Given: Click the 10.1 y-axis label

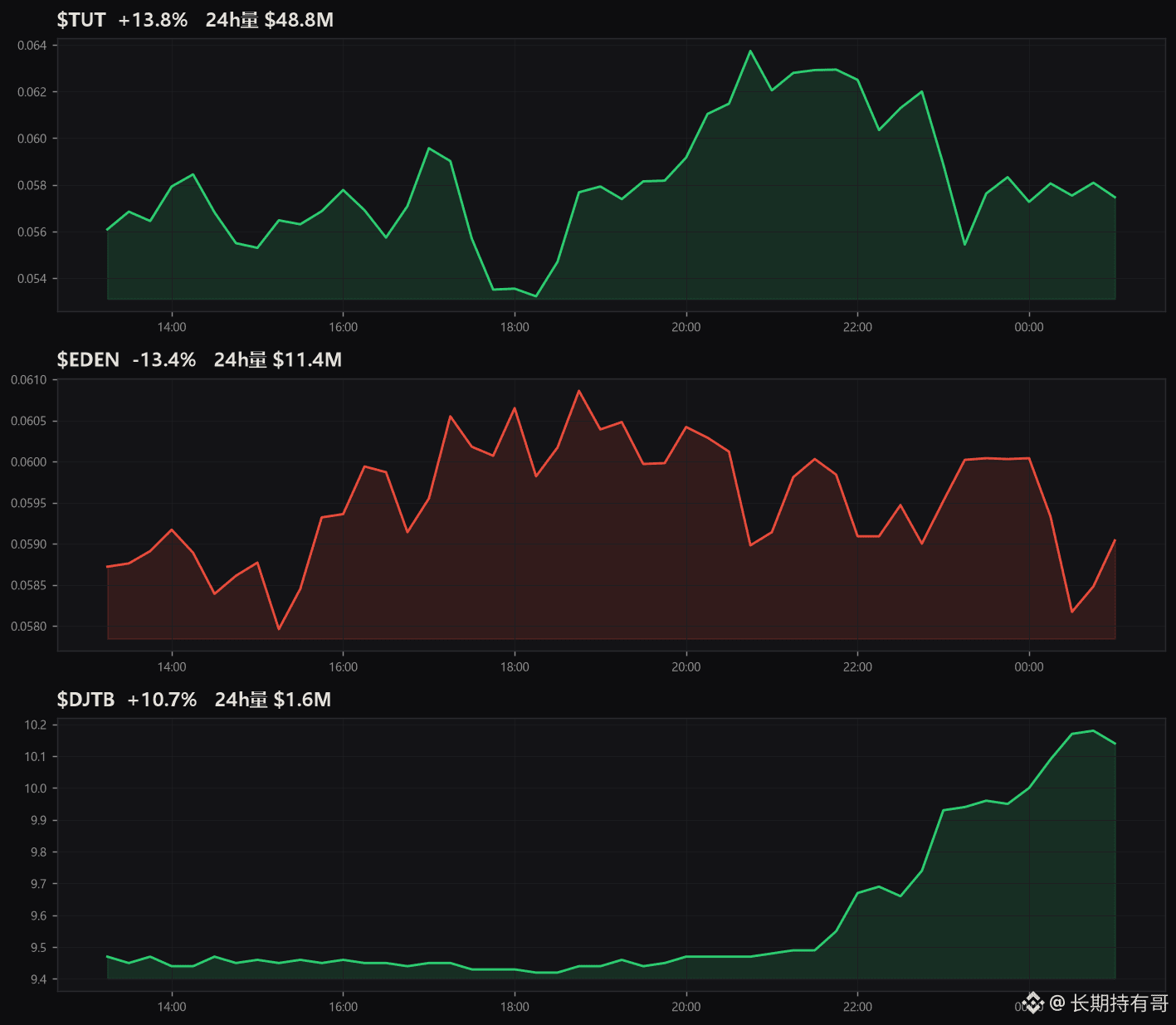Looking at the screenshot, I should [36, 756].
